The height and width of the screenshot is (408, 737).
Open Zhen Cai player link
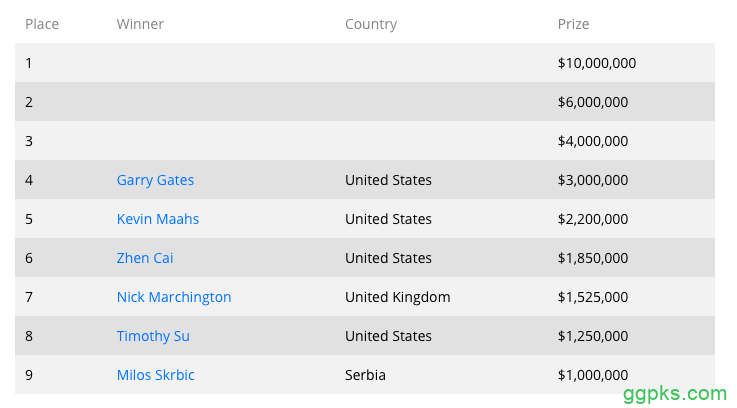click(x=145, y=258)
